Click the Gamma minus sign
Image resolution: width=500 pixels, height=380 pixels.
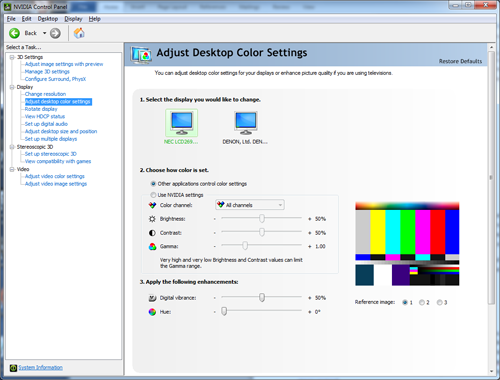[215, 247]
